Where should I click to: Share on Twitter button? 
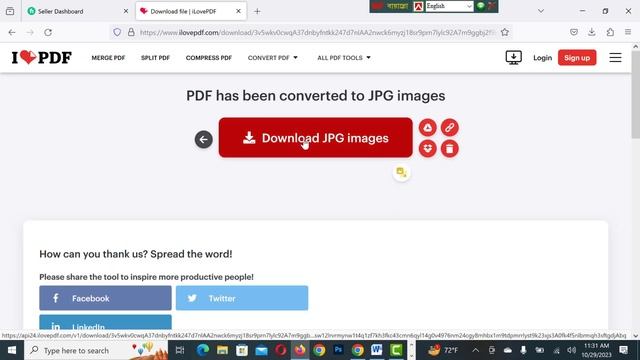(x=242, y=298)
